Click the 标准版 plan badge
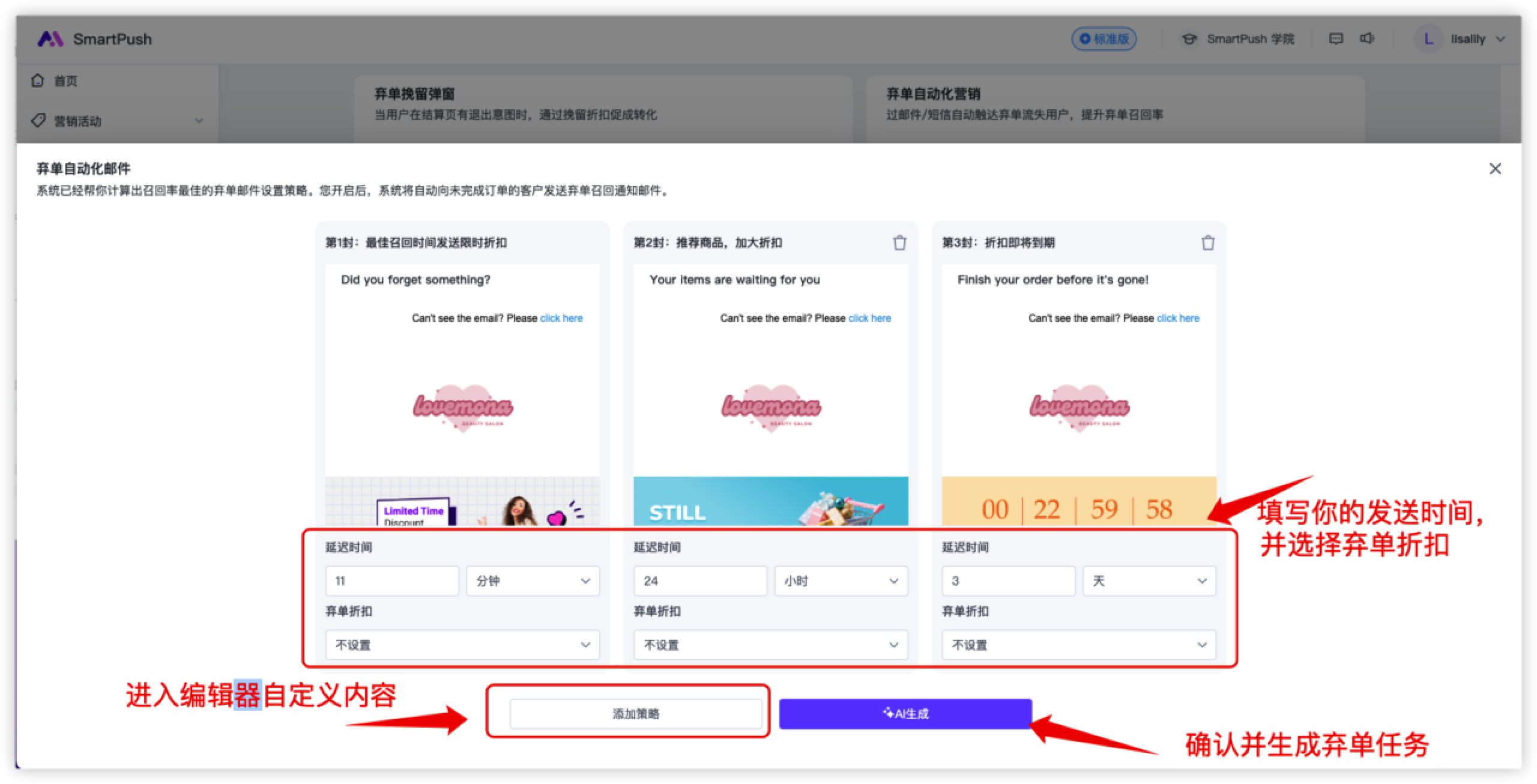The height and width of the screenshot is (784, 1537). click(1104, 39)
